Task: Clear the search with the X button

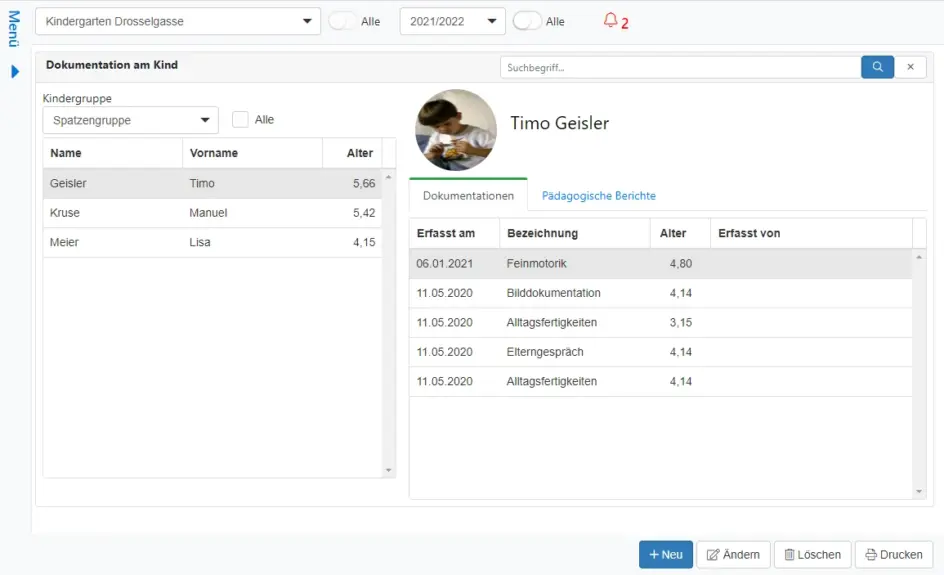Action: coord(910,67)
